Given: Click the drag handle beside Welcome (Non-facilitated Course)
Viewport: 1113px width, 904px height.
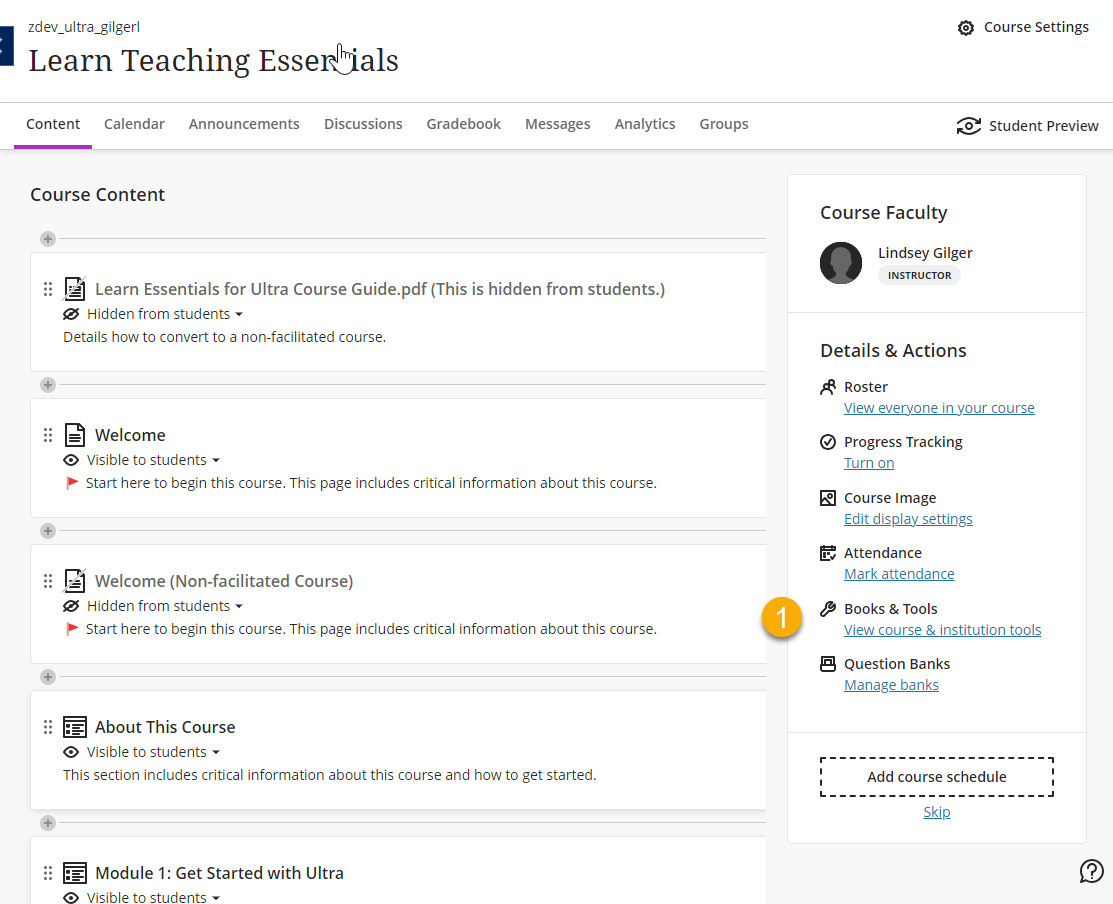Looking at the screenshot, I should point(48,581).
